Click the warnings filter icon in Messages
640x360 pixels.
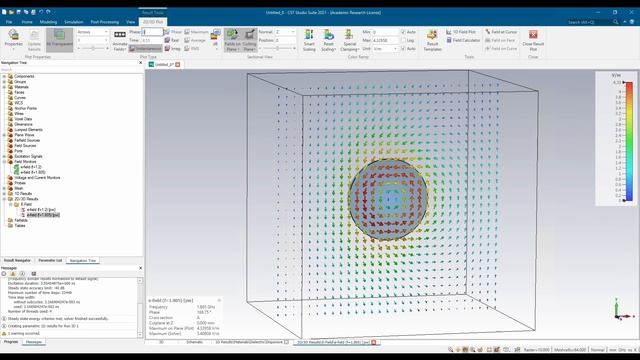(13, 274)
